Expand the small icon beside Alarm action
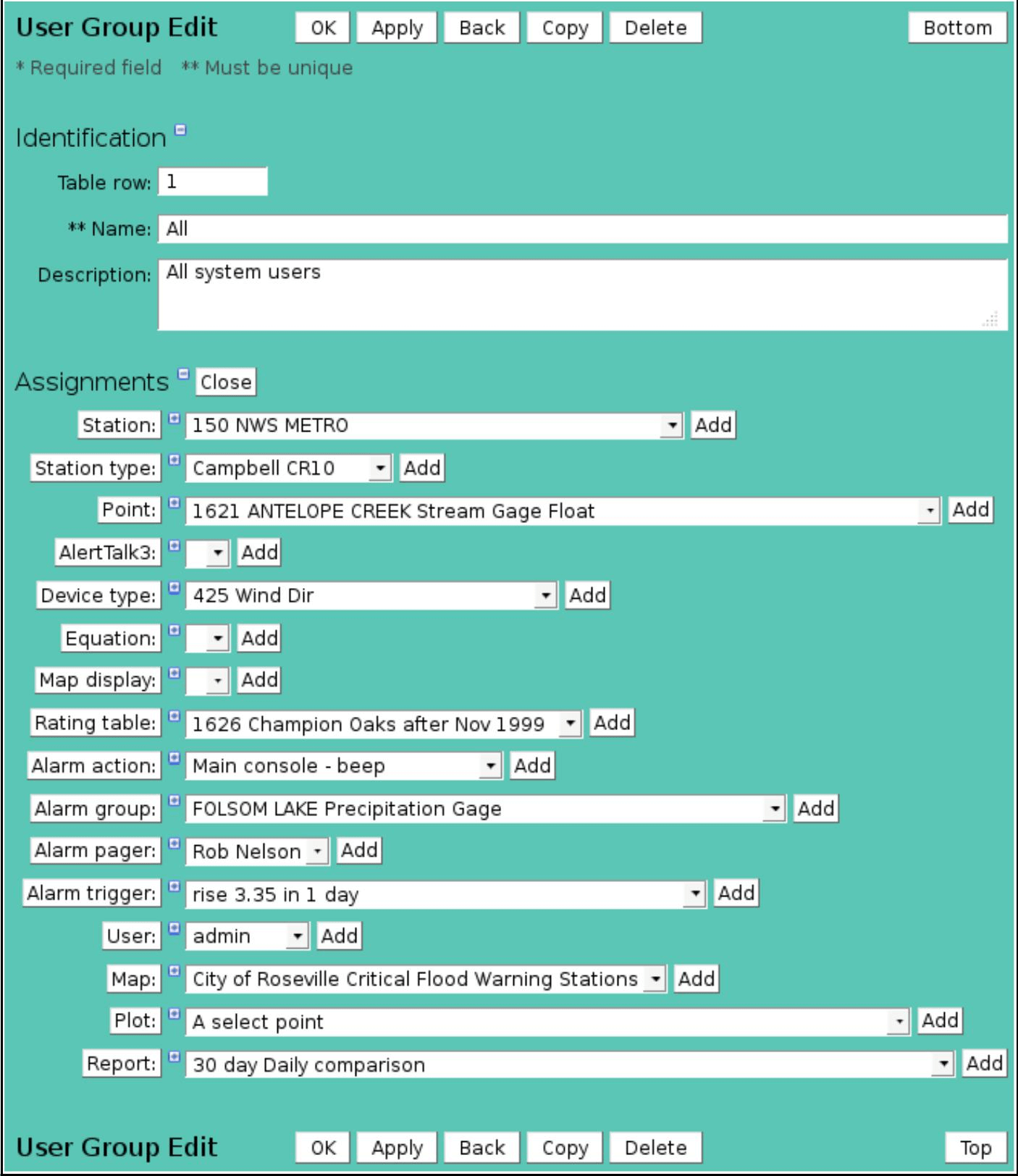 tap(174, 758)
